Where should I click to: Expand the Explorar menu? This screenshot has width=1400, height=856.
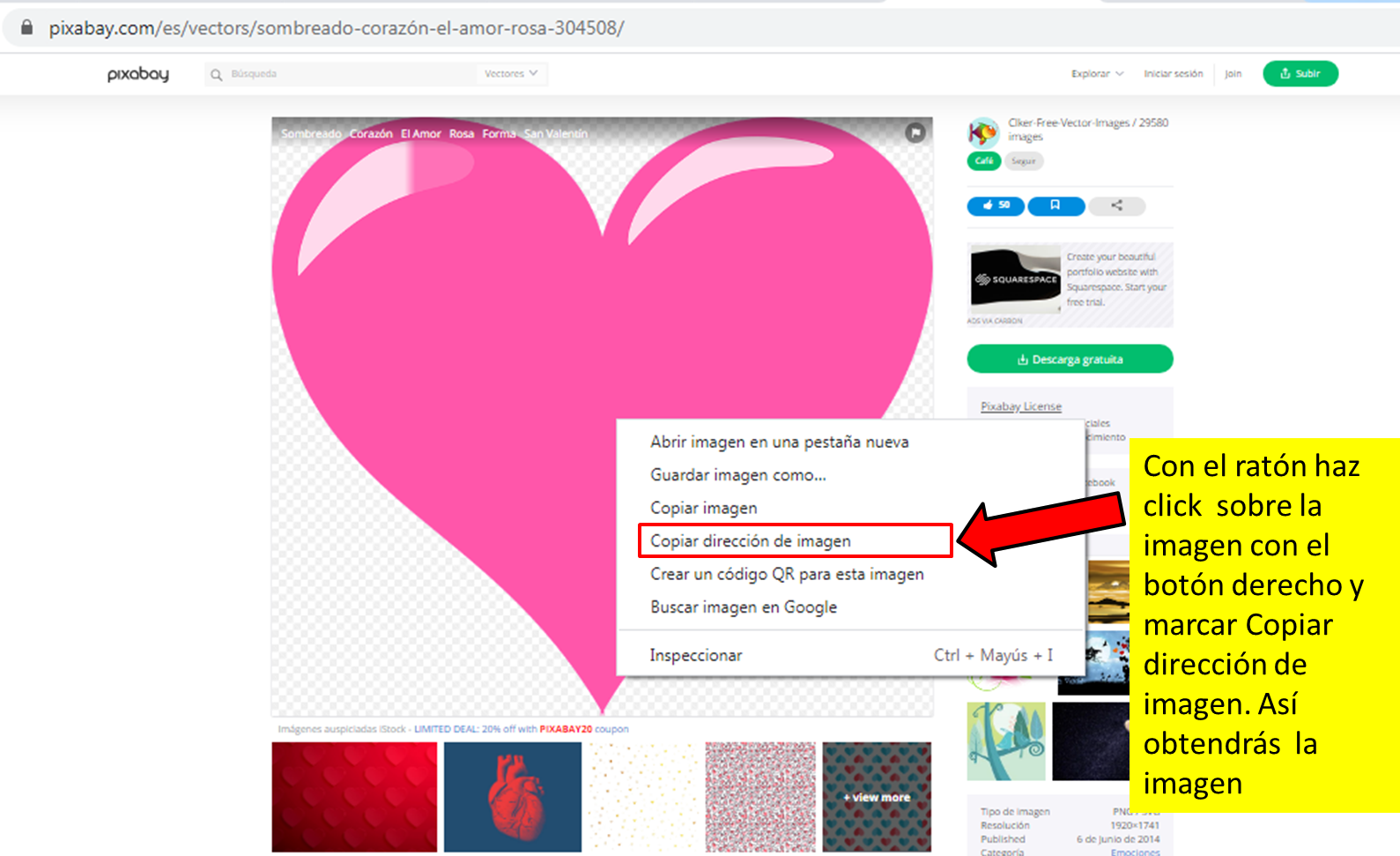coord(1097,74)
